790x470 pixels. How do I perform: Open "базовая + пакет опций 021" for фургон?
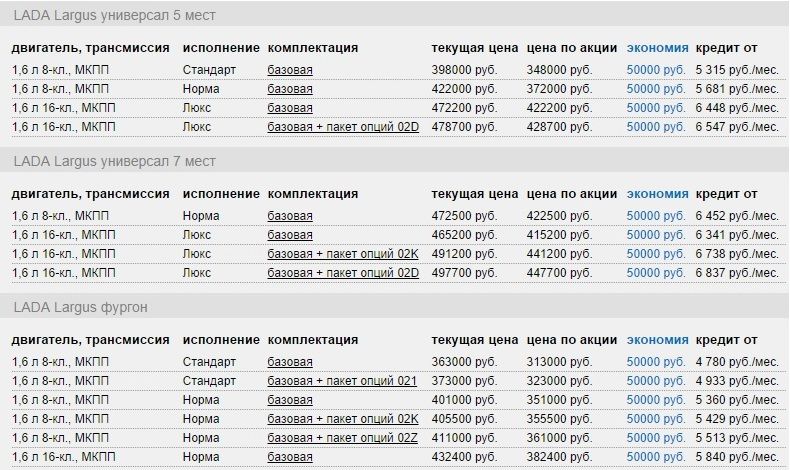pos(342,381)
